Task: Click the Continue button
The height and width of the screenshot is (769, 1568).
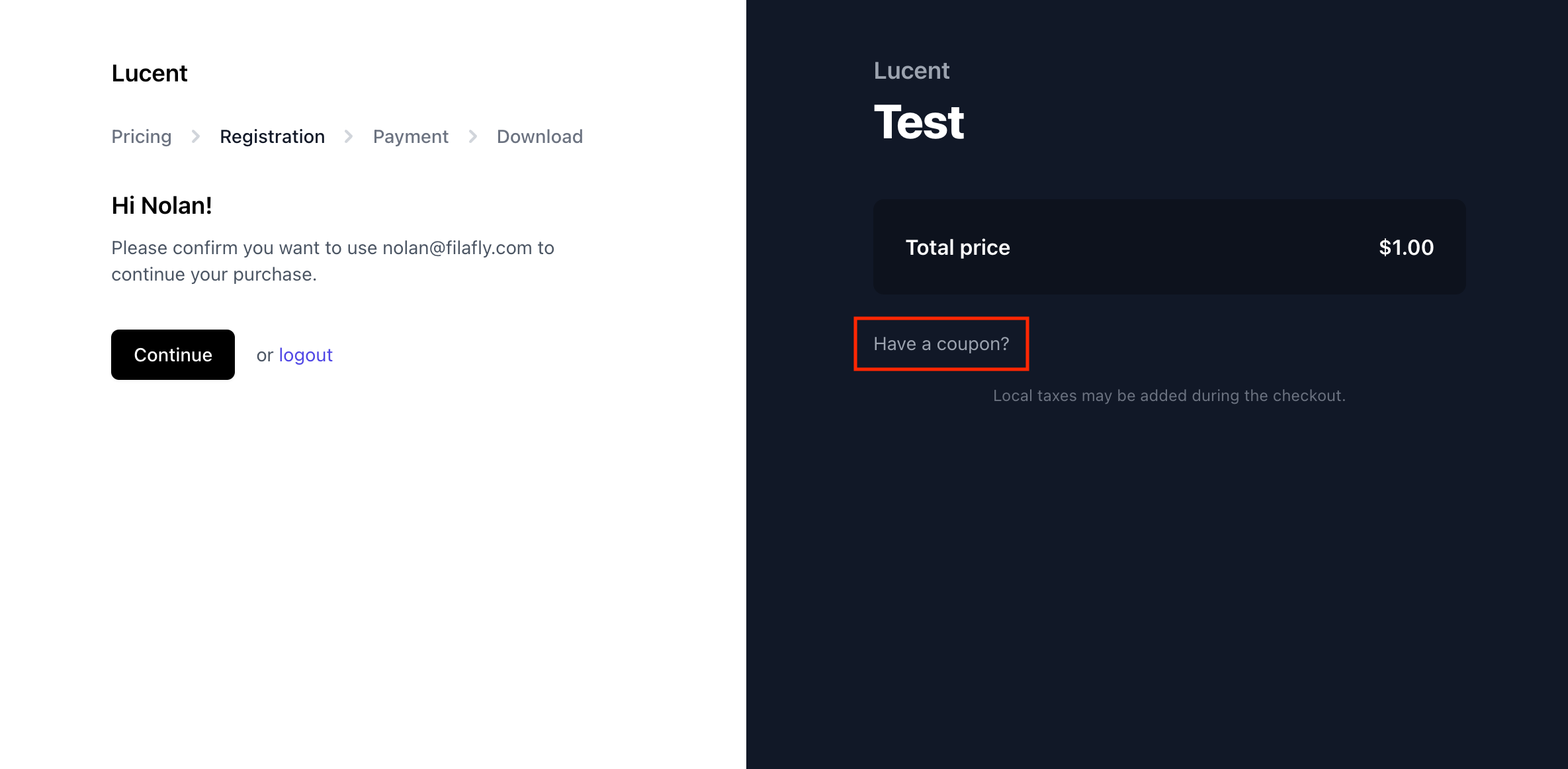Action: (173, 355)
